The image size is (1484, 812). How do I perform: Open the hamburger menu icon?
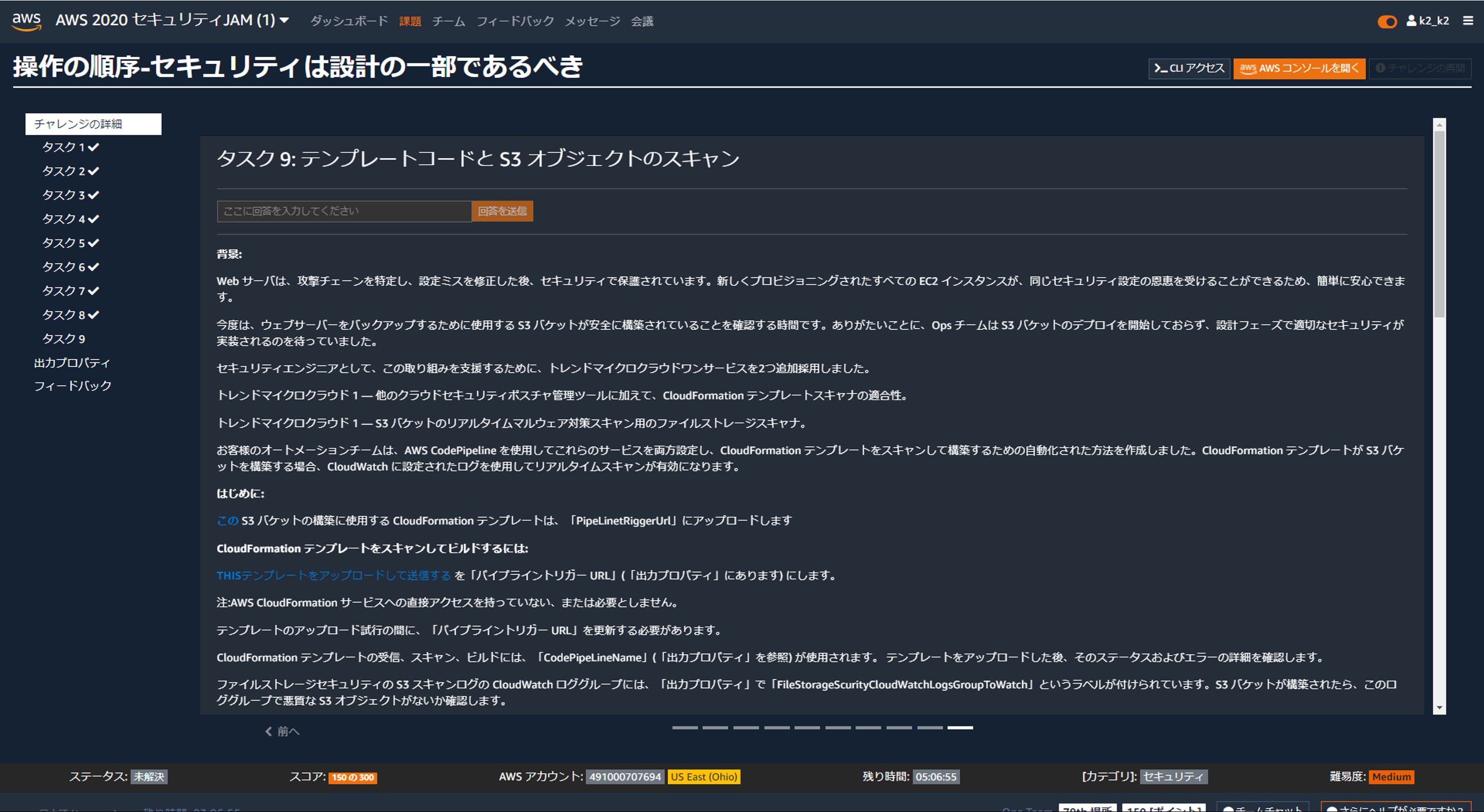pyautogui.click(x=1468, y=21)
